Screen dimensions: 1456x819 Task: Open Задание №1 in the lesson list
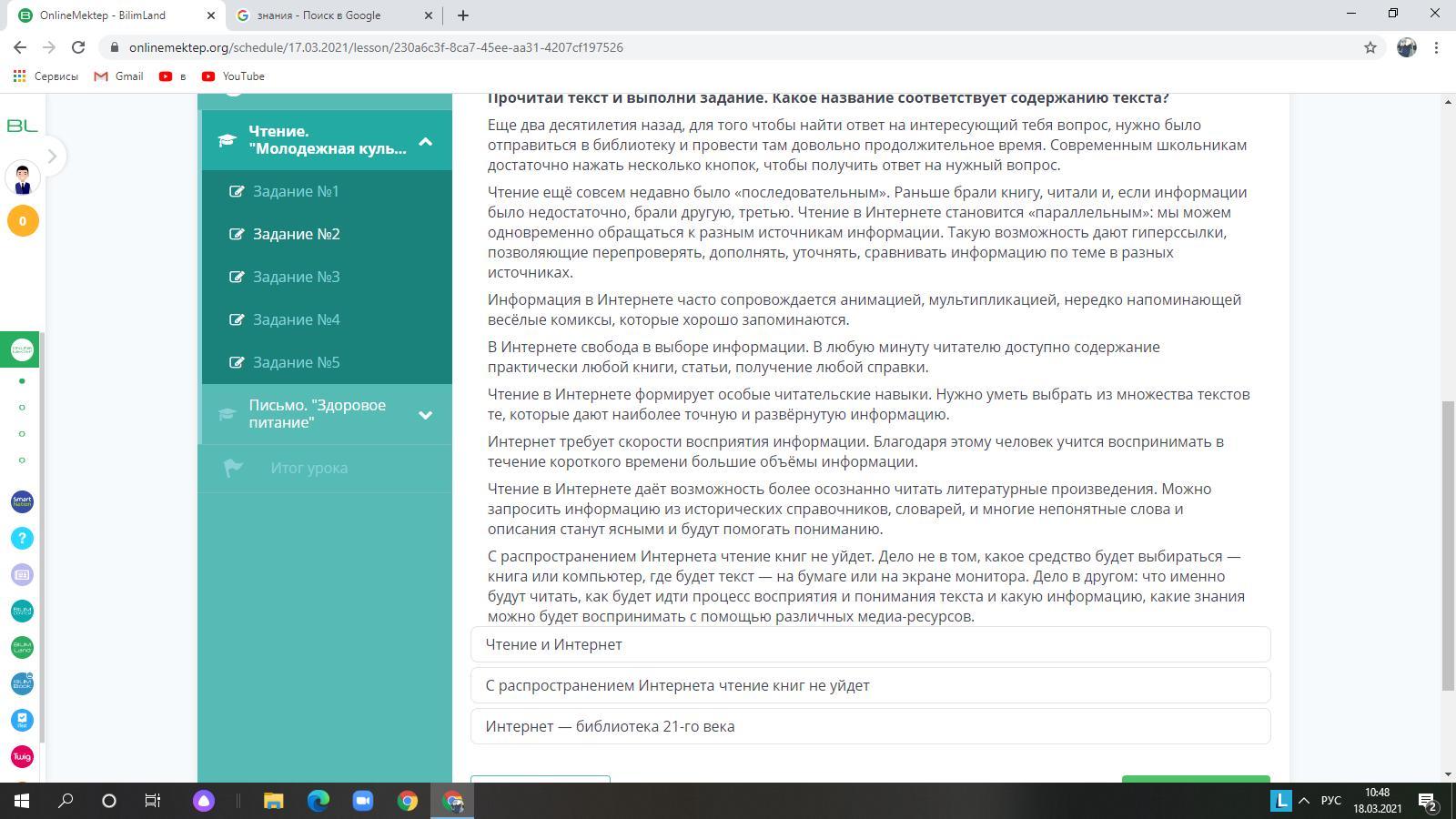[296, 191]
